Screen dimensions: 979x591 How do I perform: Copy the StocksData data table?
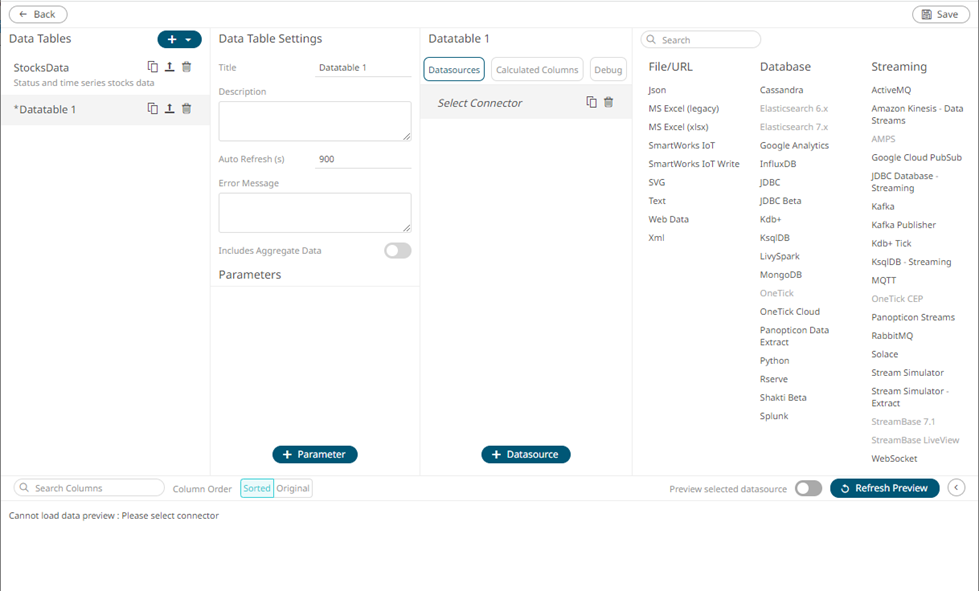click(x=152, y=67)
